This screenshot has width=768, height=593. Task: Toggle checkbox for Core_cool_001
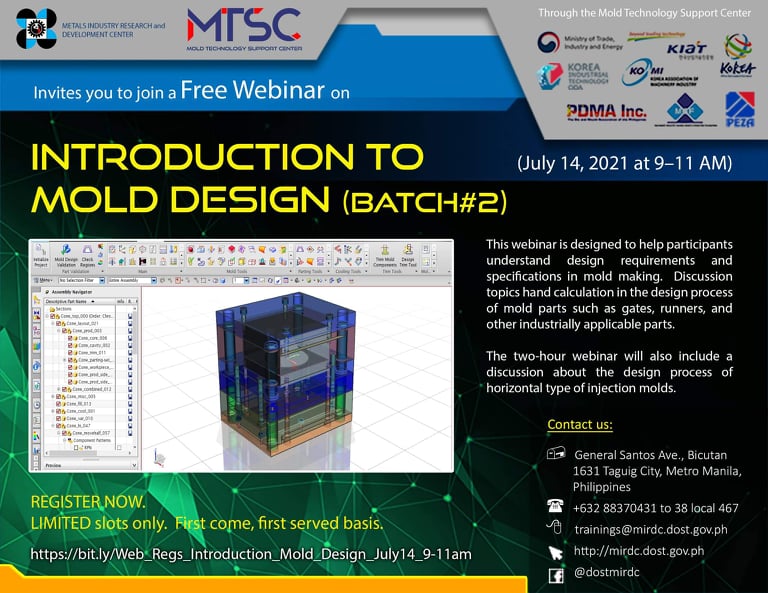pyautogui.click(x=58, y=411)
